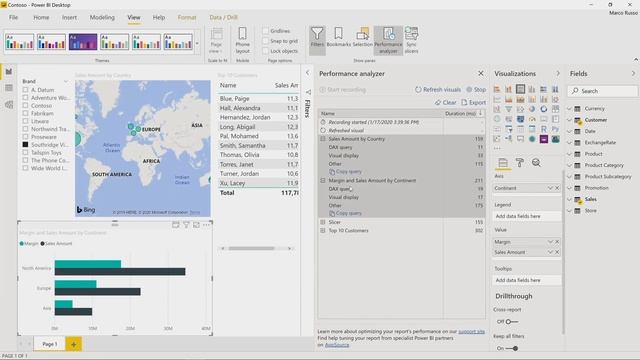640x360 pixels.
Task: Expand the Customer table in Fields
Action: pyautogui.click(x=569, y=120)
